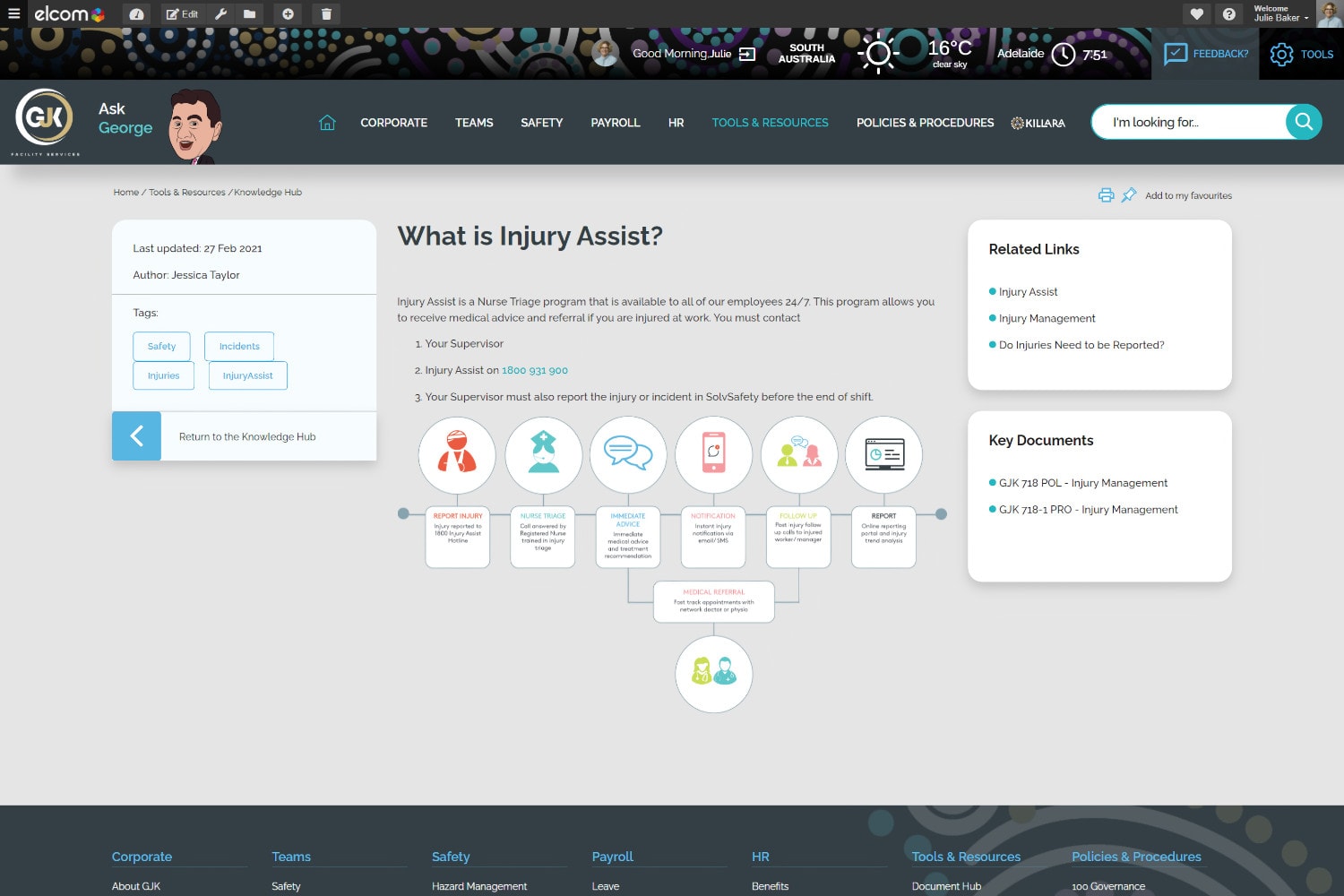Select the InjuryAssist tag
Image resolution: width=1344 pixels, height=896 pixels.
point(248,375)
